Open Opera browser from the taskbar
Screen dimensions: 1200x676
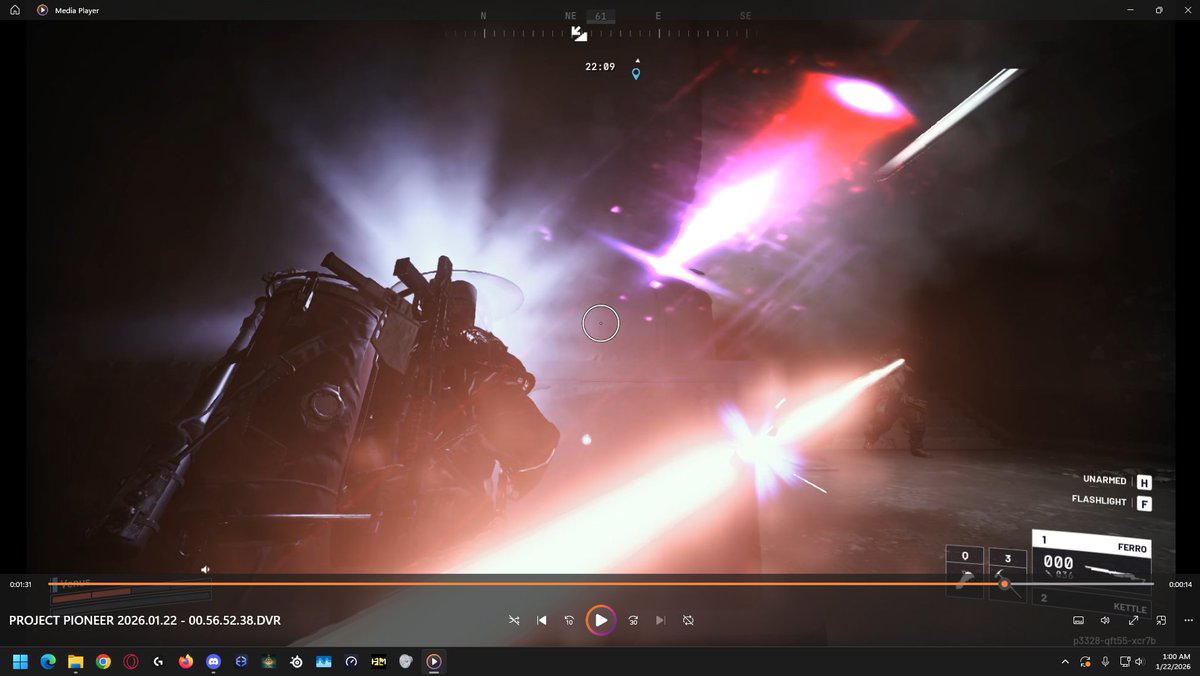point(130,661)
